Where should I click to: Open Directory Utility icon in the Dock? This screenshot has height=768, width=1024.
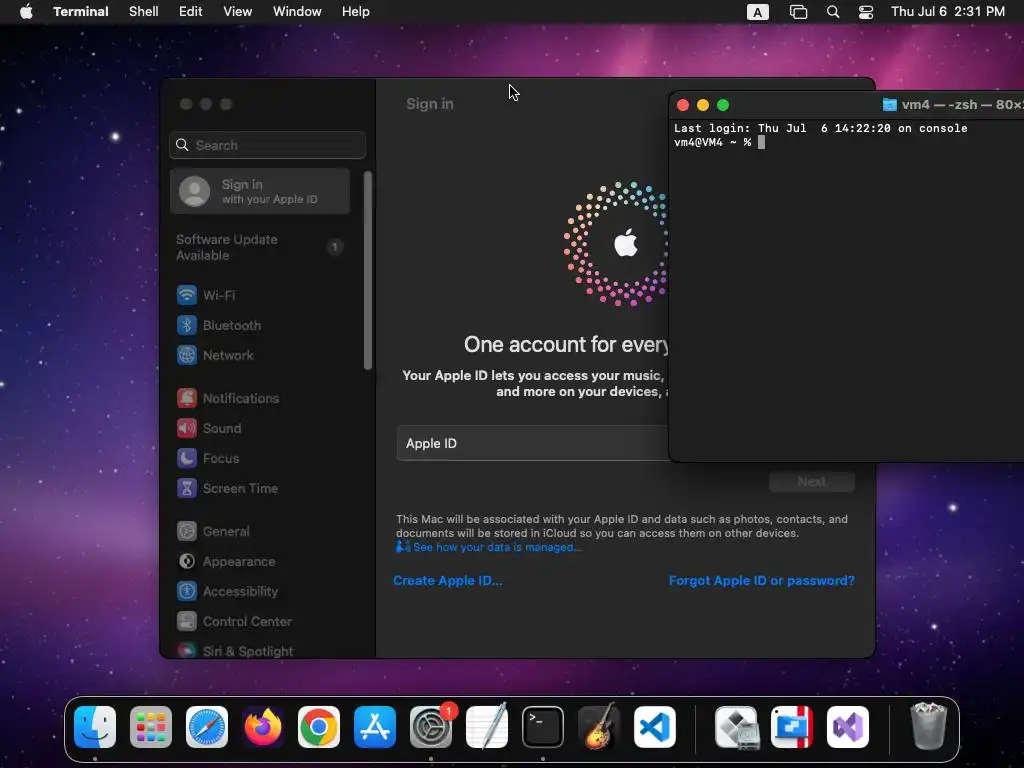click(x=736, y=727)
